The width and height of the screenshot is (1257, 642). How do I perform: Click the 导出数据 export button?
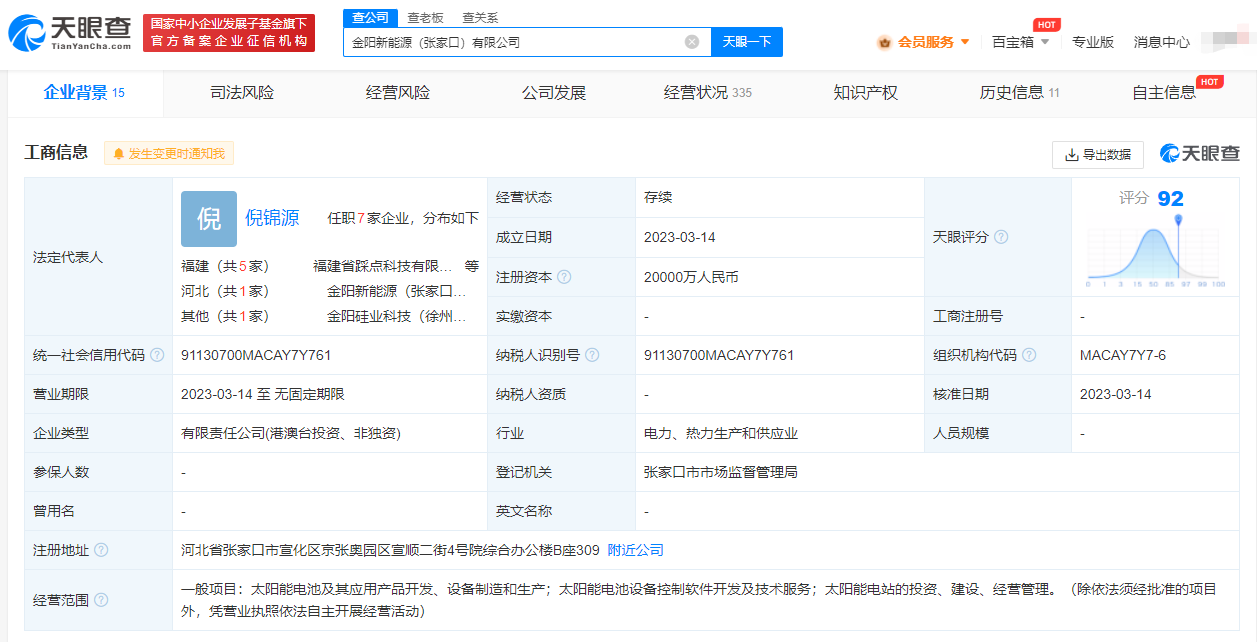(1098, 154)
